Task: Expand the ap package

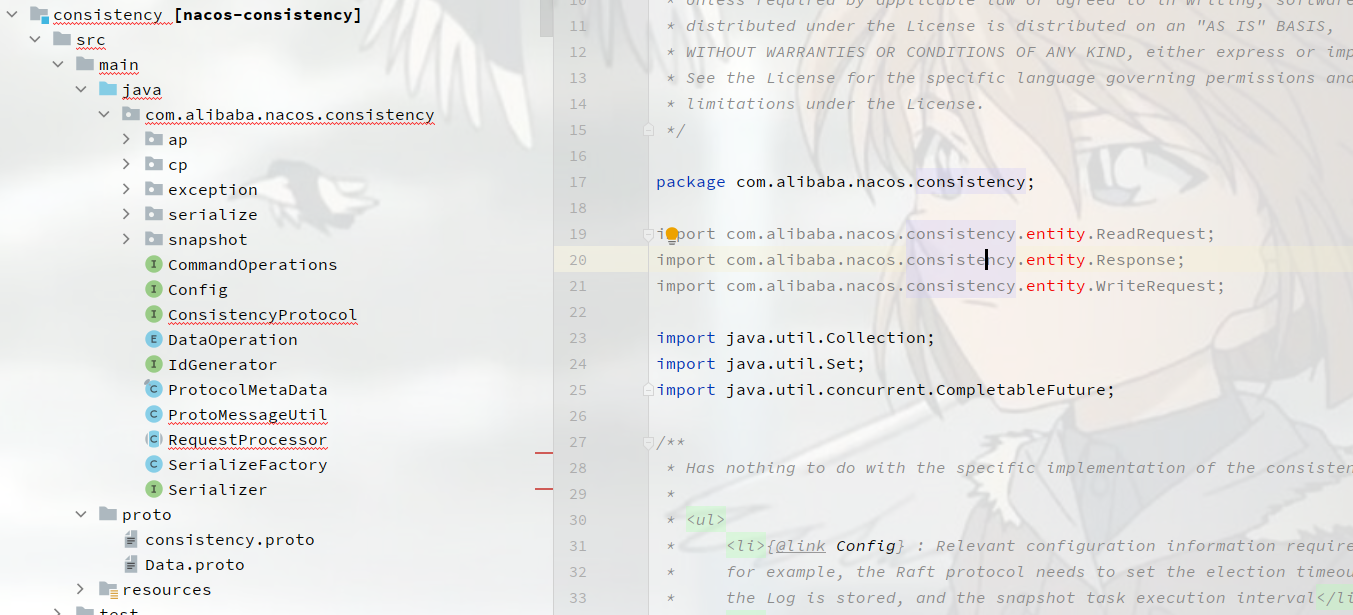Action: pos(126,140)
